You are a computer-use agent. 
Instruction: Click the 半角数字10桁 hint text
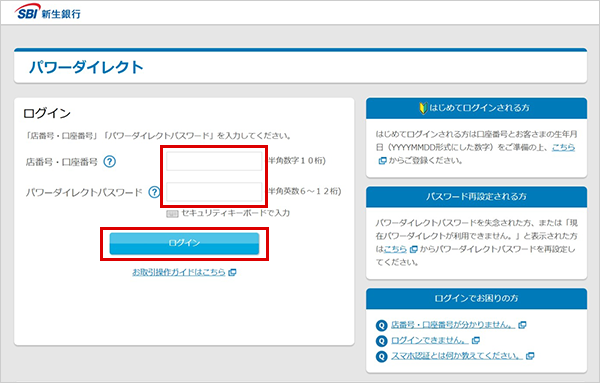(297, 161)
